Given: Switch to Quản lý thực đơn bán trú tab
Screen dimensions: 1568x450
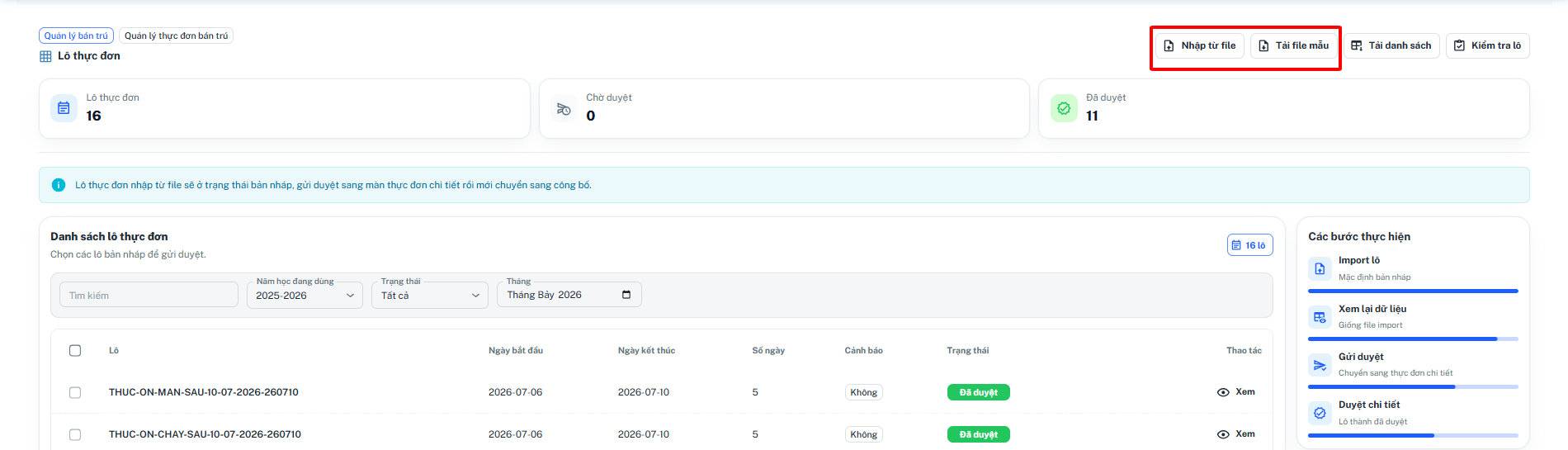Looking at the screenshot, I should [176, 36].
